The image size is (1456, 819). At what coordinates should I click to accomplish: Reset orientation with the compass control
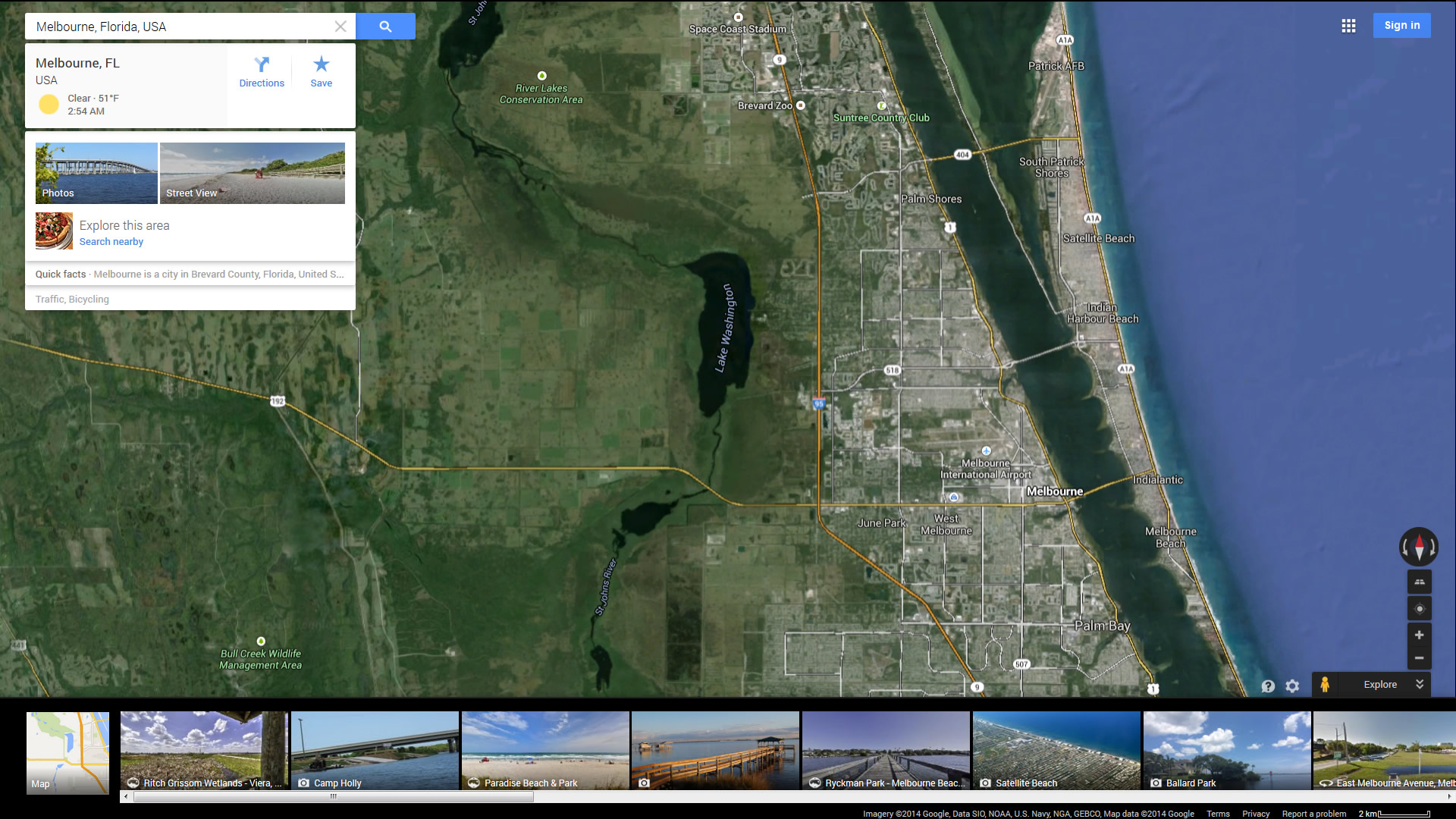tap(1419, 546)
